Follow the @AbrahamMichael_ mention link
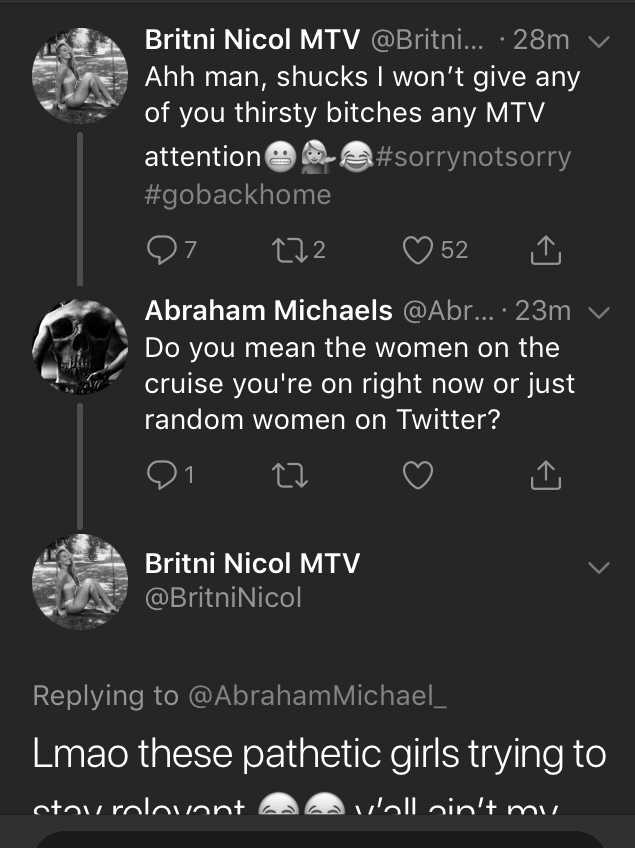The width and height of the screenshot is (635, 848). (x=318, y=695)
